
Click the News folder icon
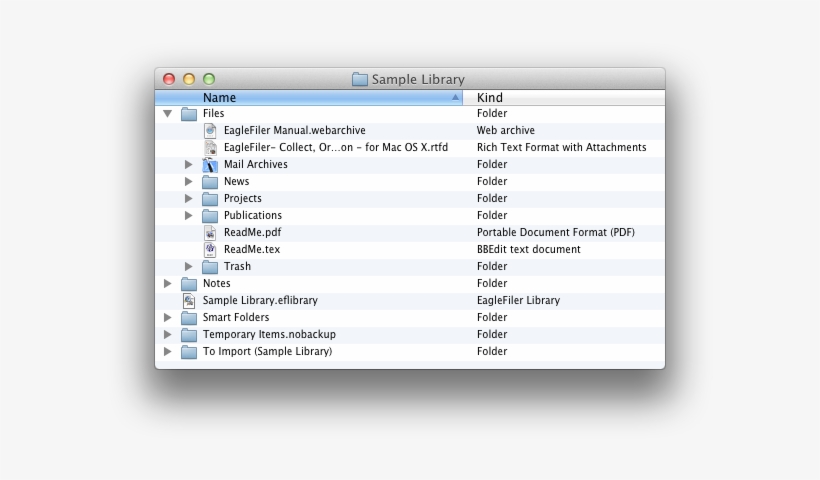210,182
